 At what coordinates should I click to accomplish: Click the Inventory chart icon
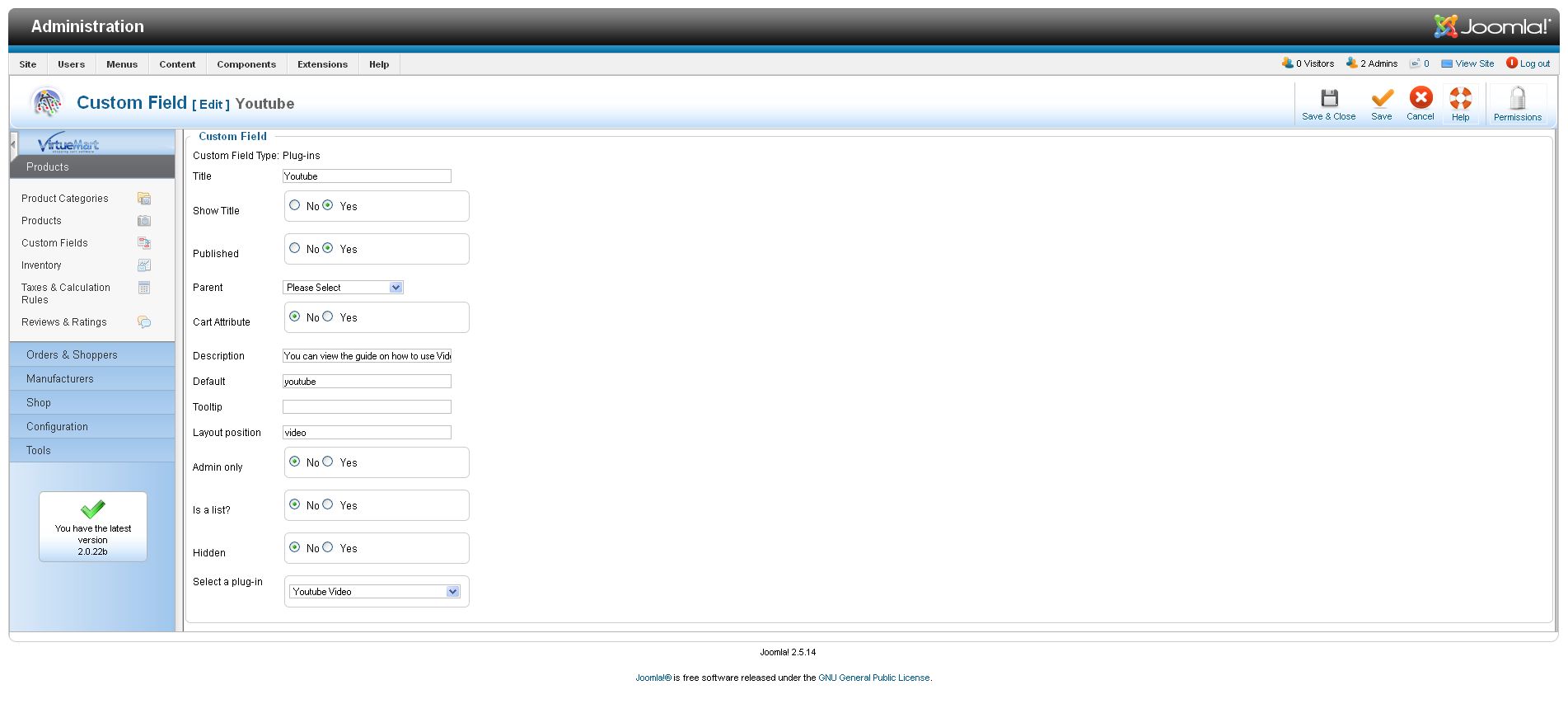coord(144,265)
